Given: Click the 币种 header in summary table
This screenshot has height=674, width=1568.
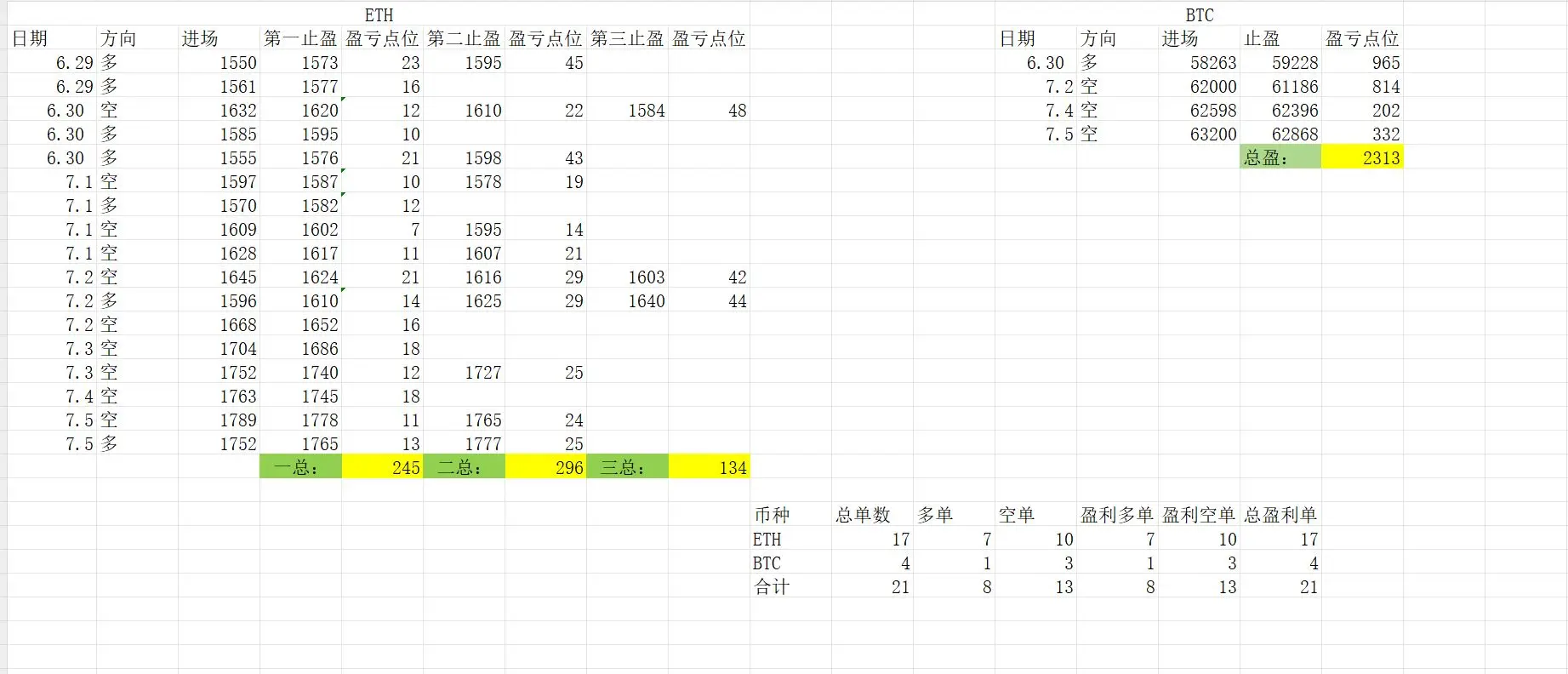Looking at the screenshot, I should pos(790,515).
